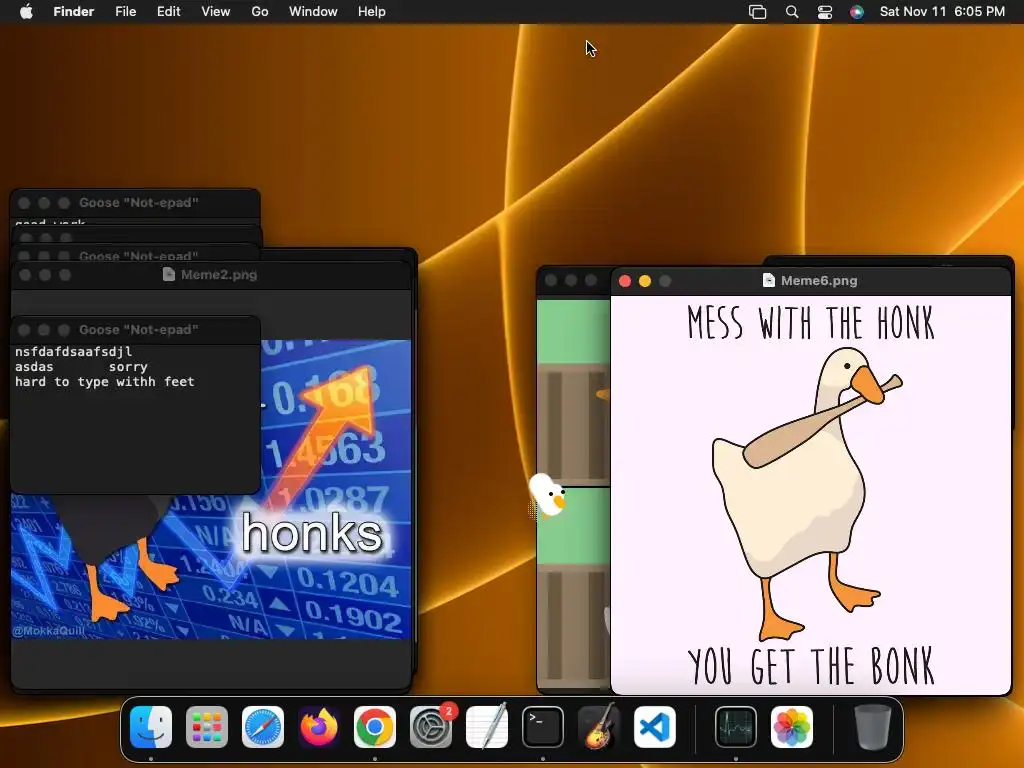Open the Go menu
Viewport: 1024px width, 768px height.
point(260,12)
